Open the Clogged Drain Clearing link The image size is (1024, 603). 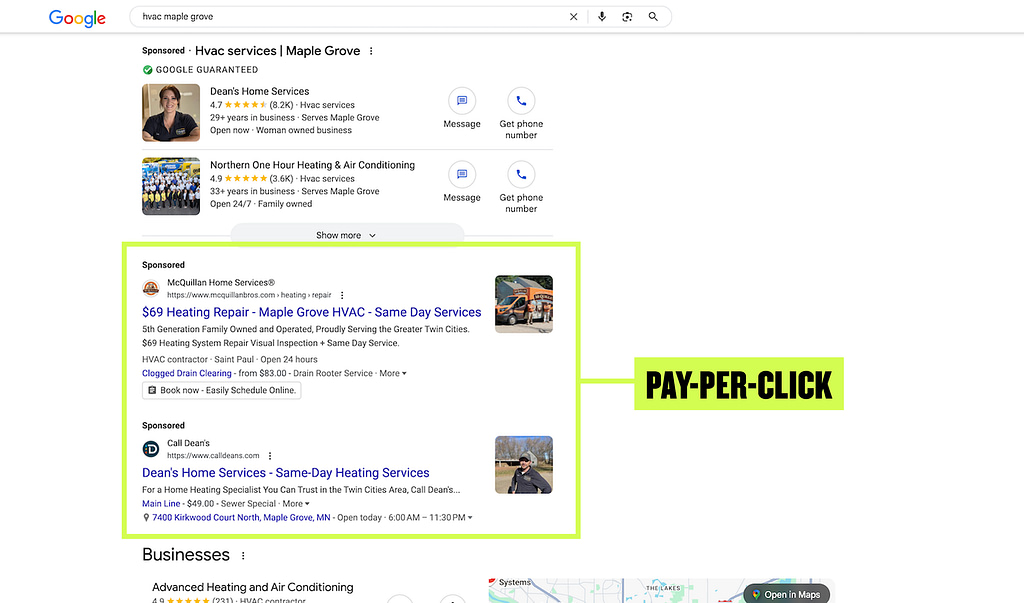pyautogui.click(x=186, y=372)
